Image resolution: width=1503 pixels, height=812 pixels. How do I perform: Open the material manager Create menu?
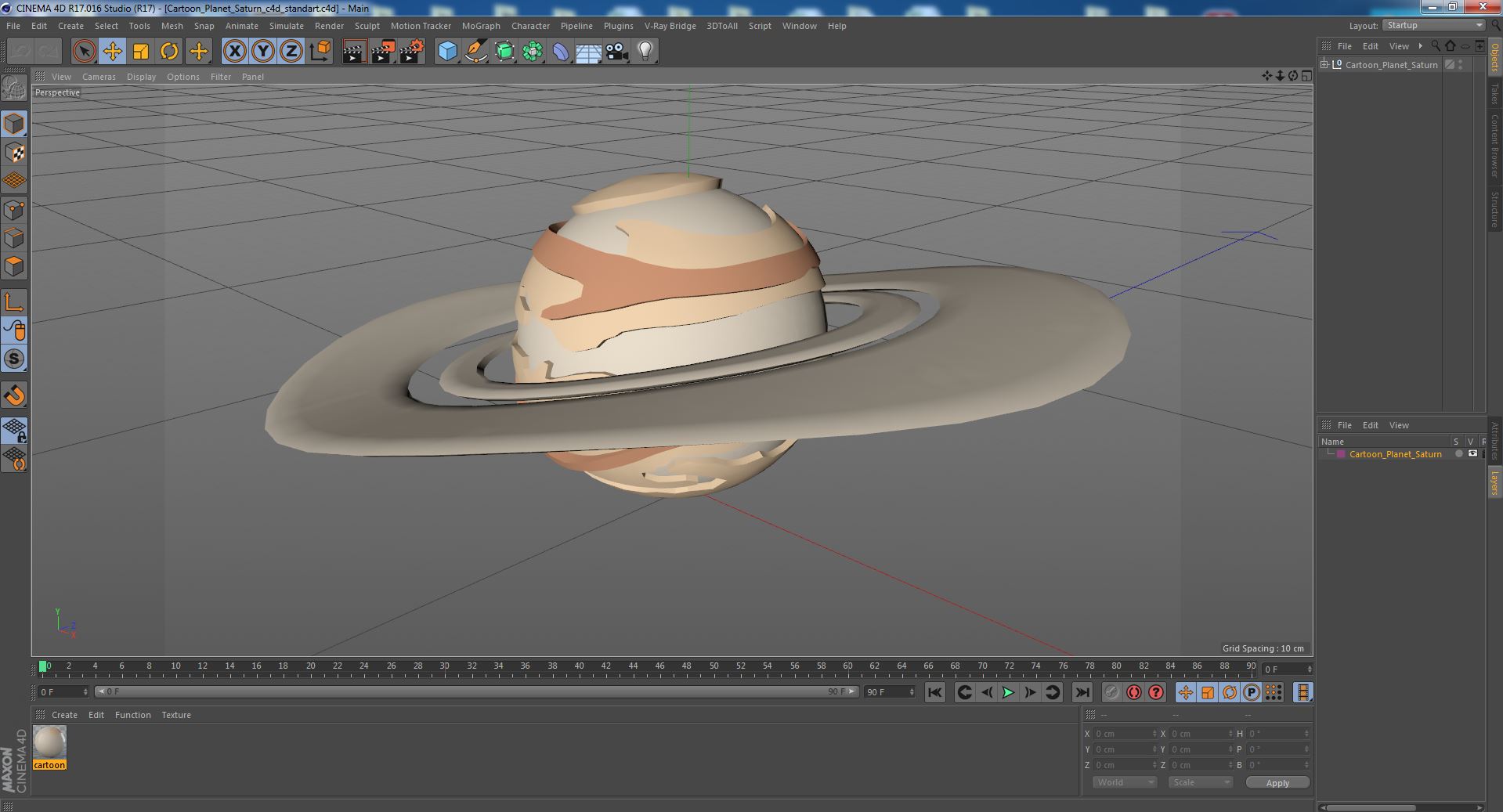[x=64, y=715]
